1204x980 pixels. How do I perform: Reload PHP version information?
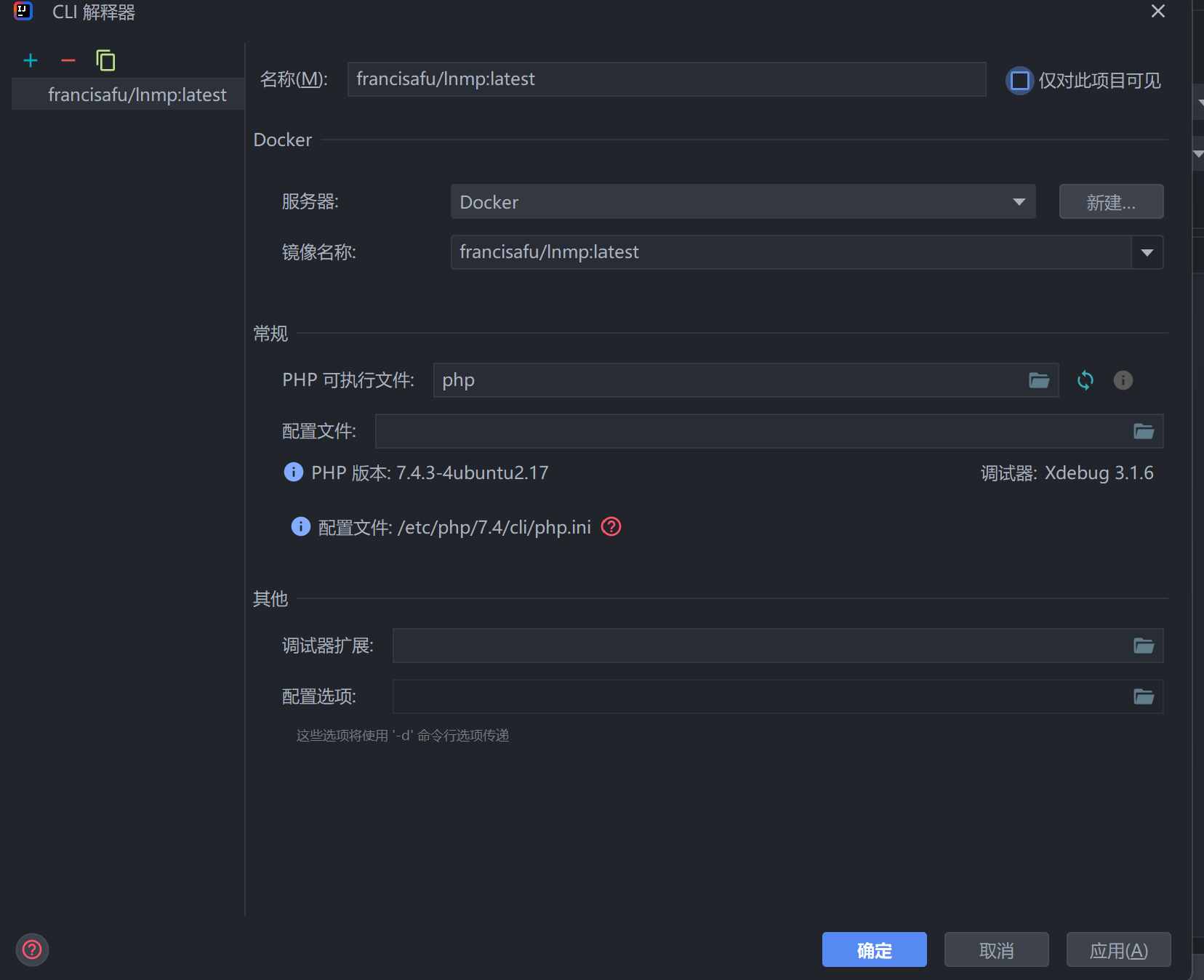click(x=1086, y=379)
